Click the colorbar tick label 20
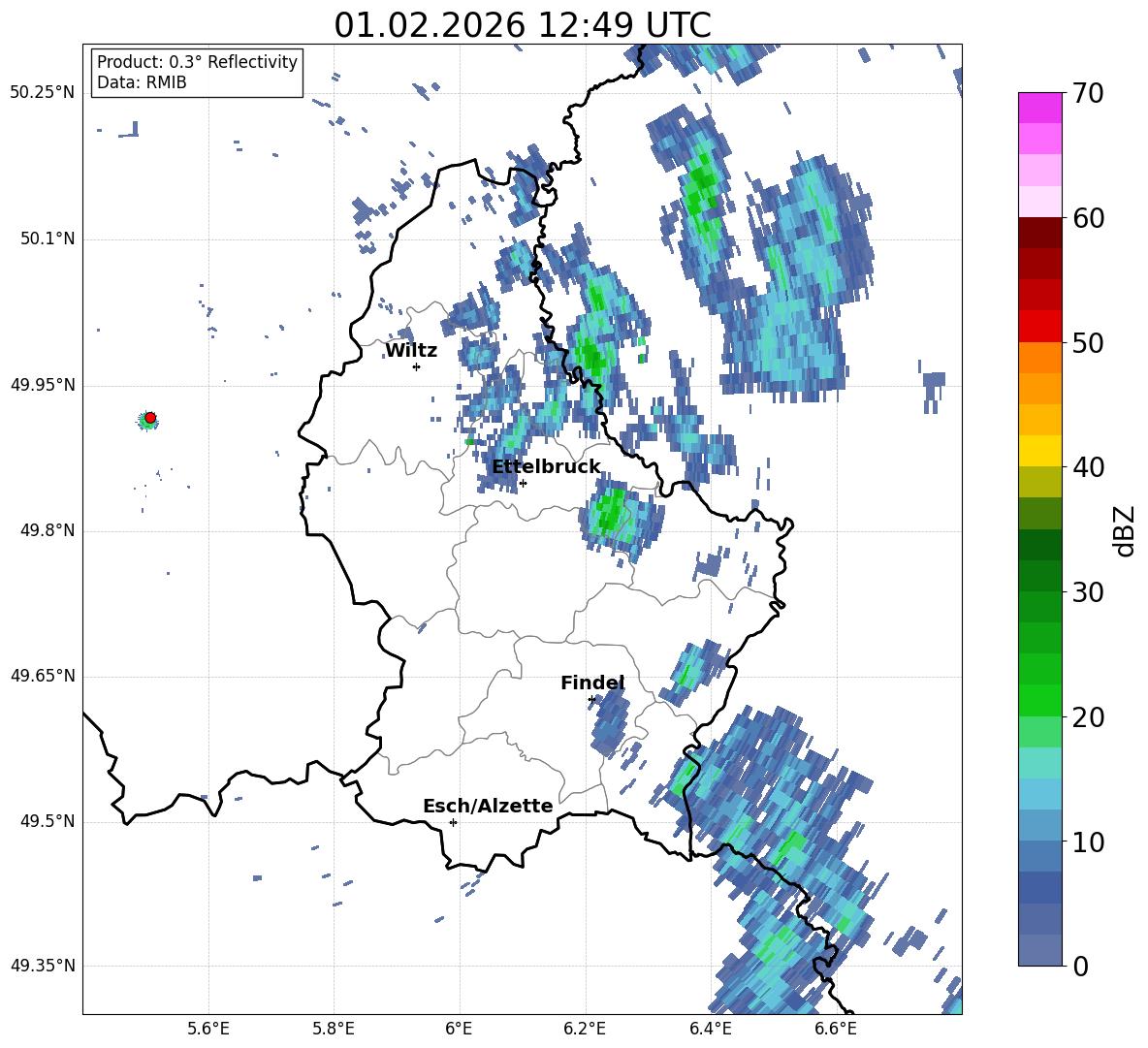 (x=1088, y=717)
